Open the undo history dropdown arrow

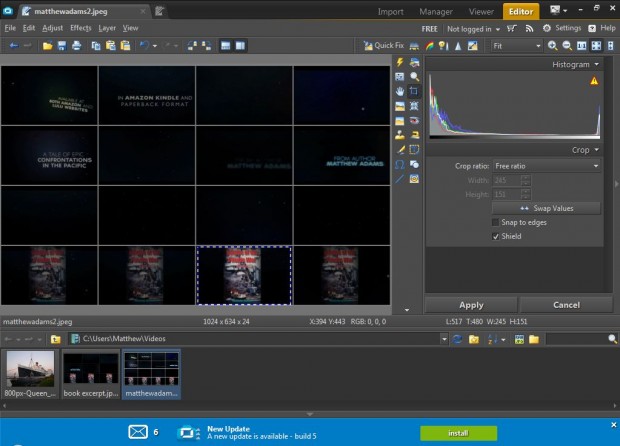155,46
